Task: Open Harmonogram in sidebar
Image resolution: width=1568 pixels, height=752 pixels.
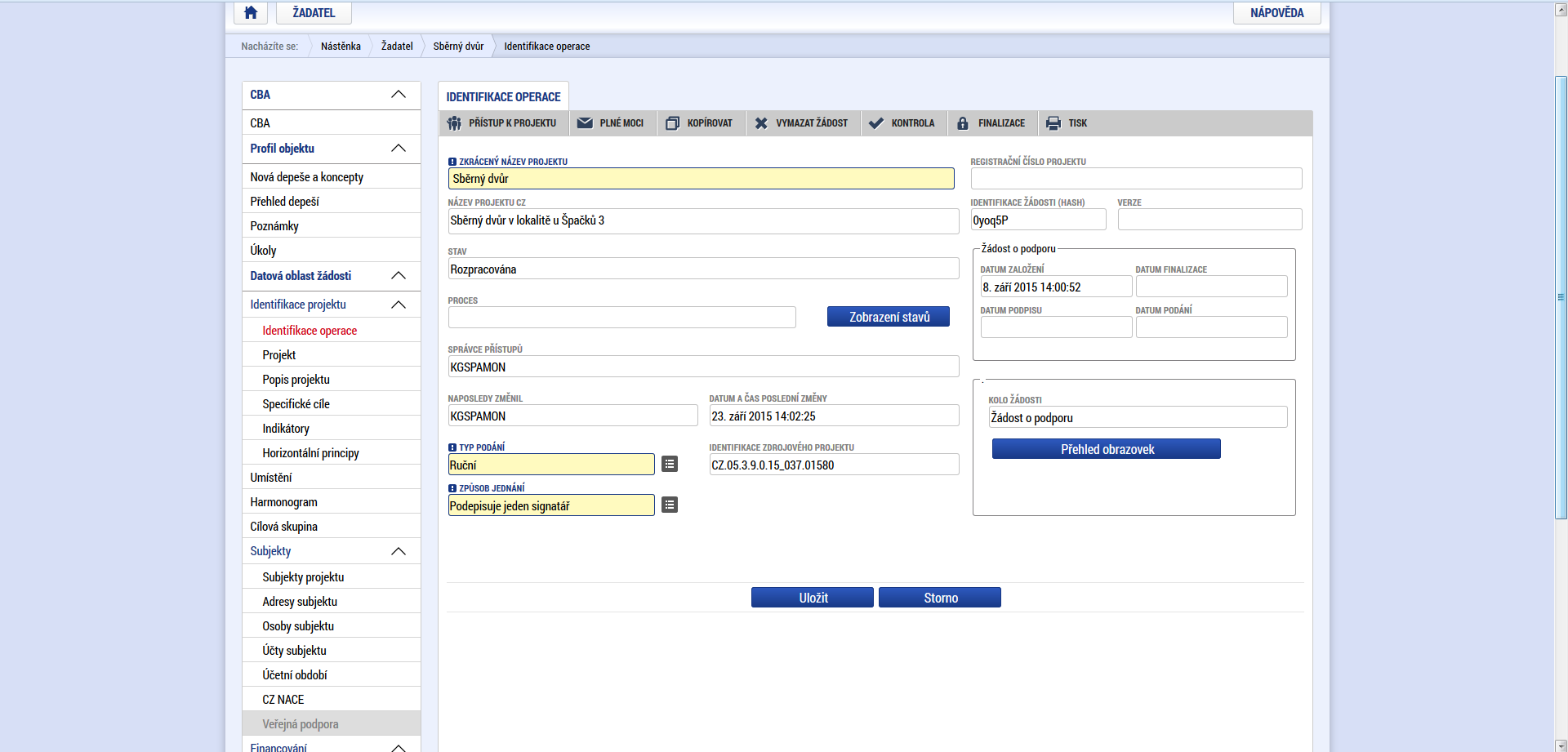Action: (332, 502)
